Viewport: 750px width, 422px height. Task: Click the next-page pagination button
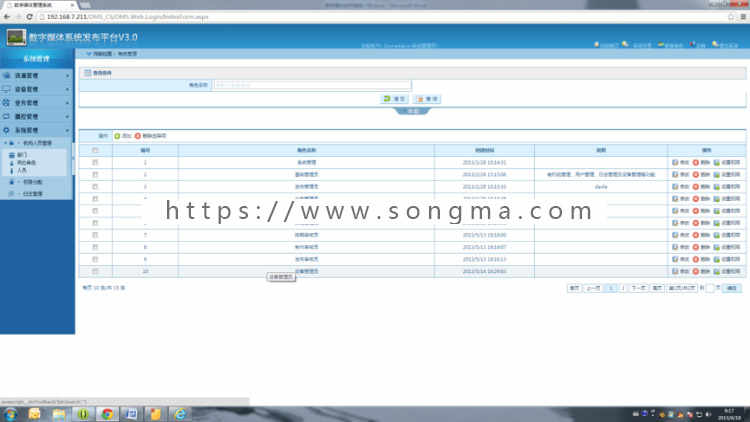tap(639, 288)
